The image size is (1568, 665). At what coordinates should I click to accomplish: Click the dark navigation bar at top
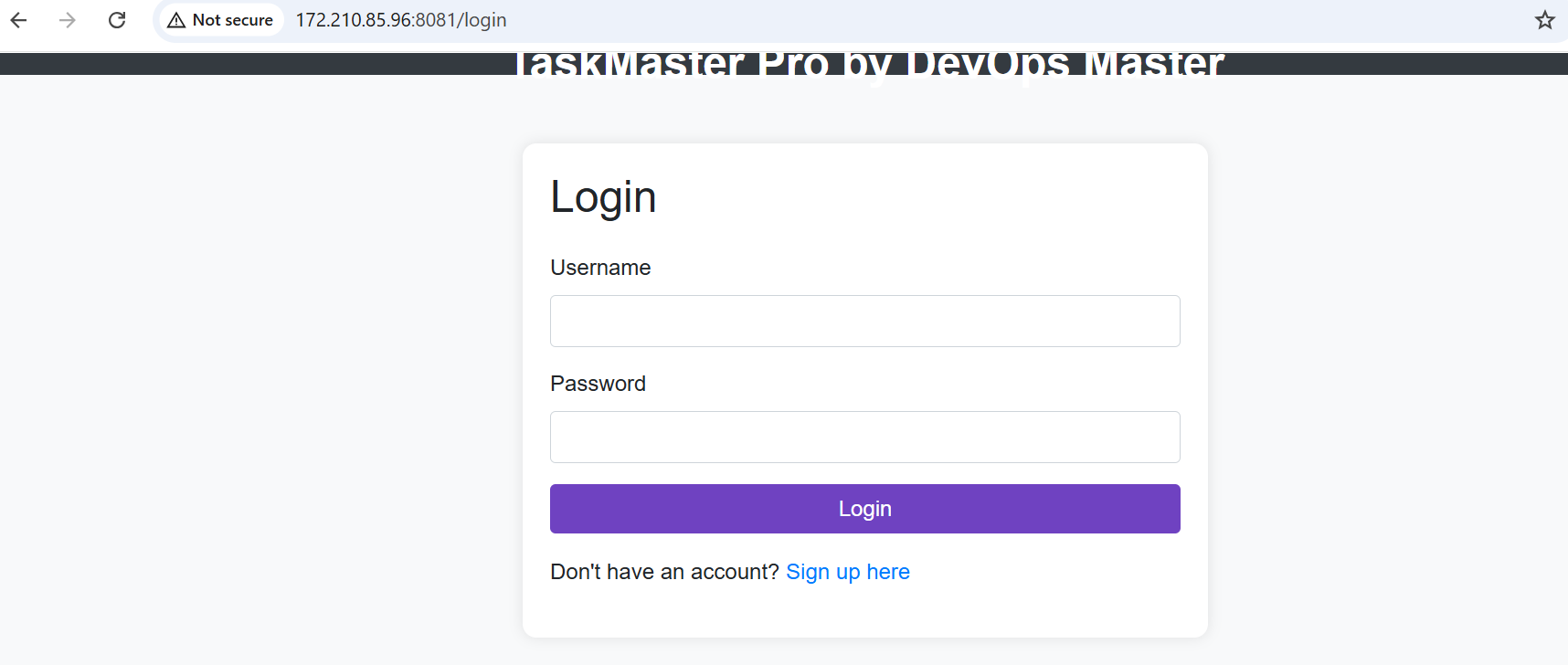coord(274,60)
